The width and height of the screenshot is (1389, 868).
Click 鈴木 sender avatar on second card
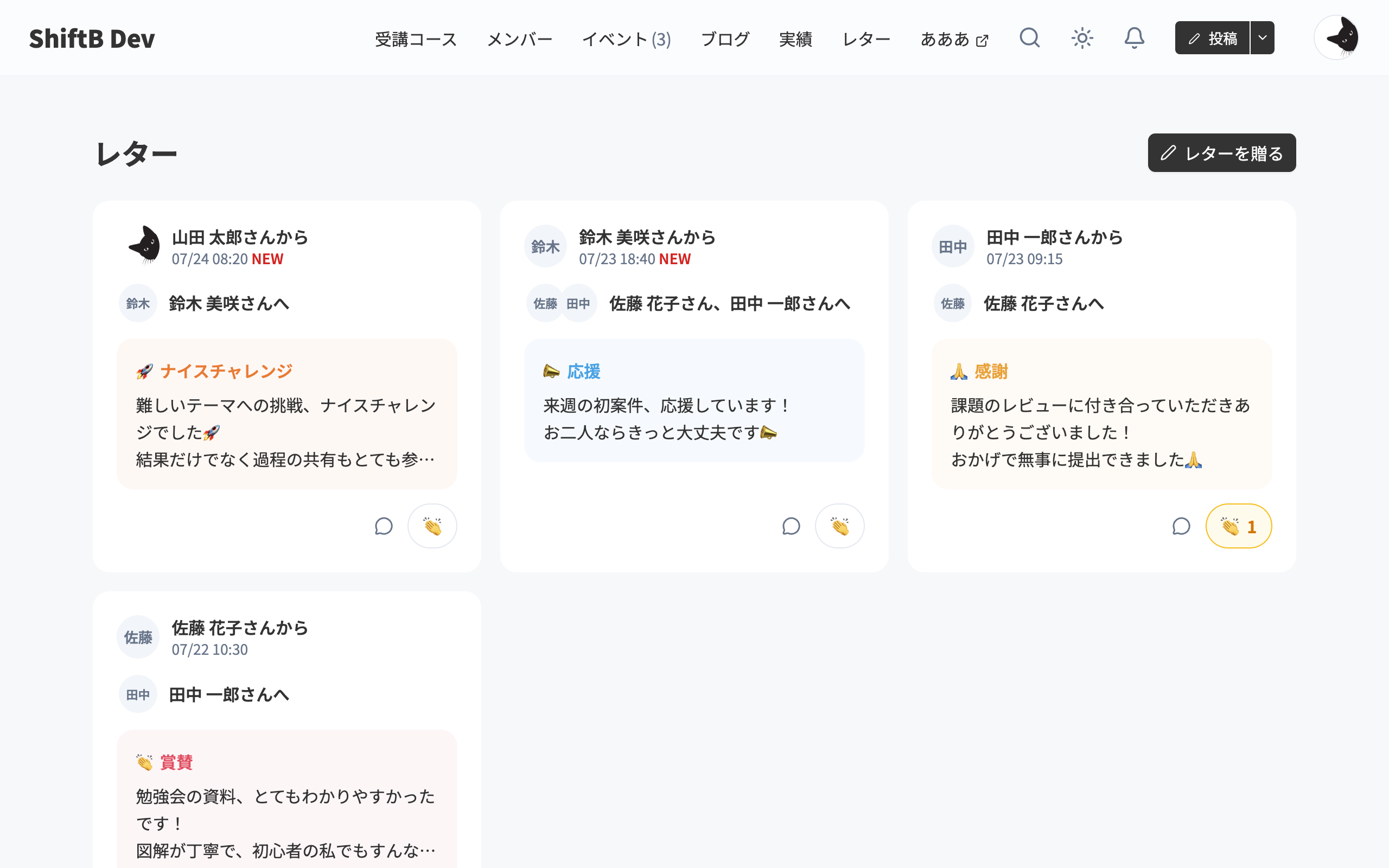[x=545, y=246]
